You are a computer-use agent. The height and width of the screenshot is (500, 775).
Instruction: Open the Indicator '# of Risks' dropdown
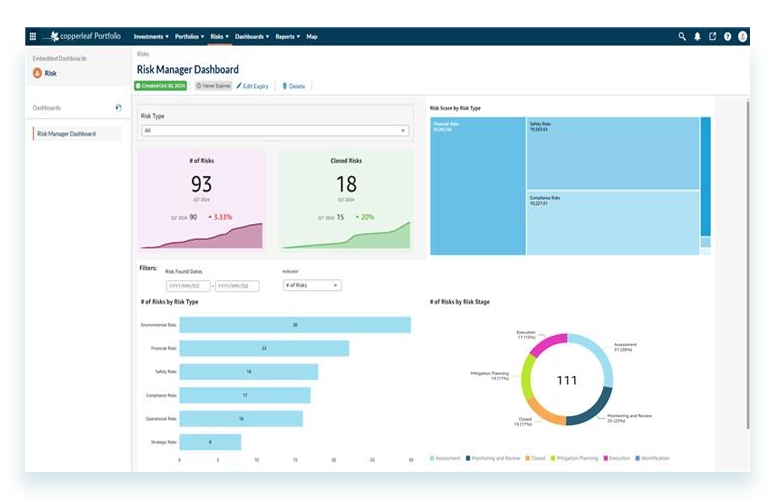coord(312,285)
